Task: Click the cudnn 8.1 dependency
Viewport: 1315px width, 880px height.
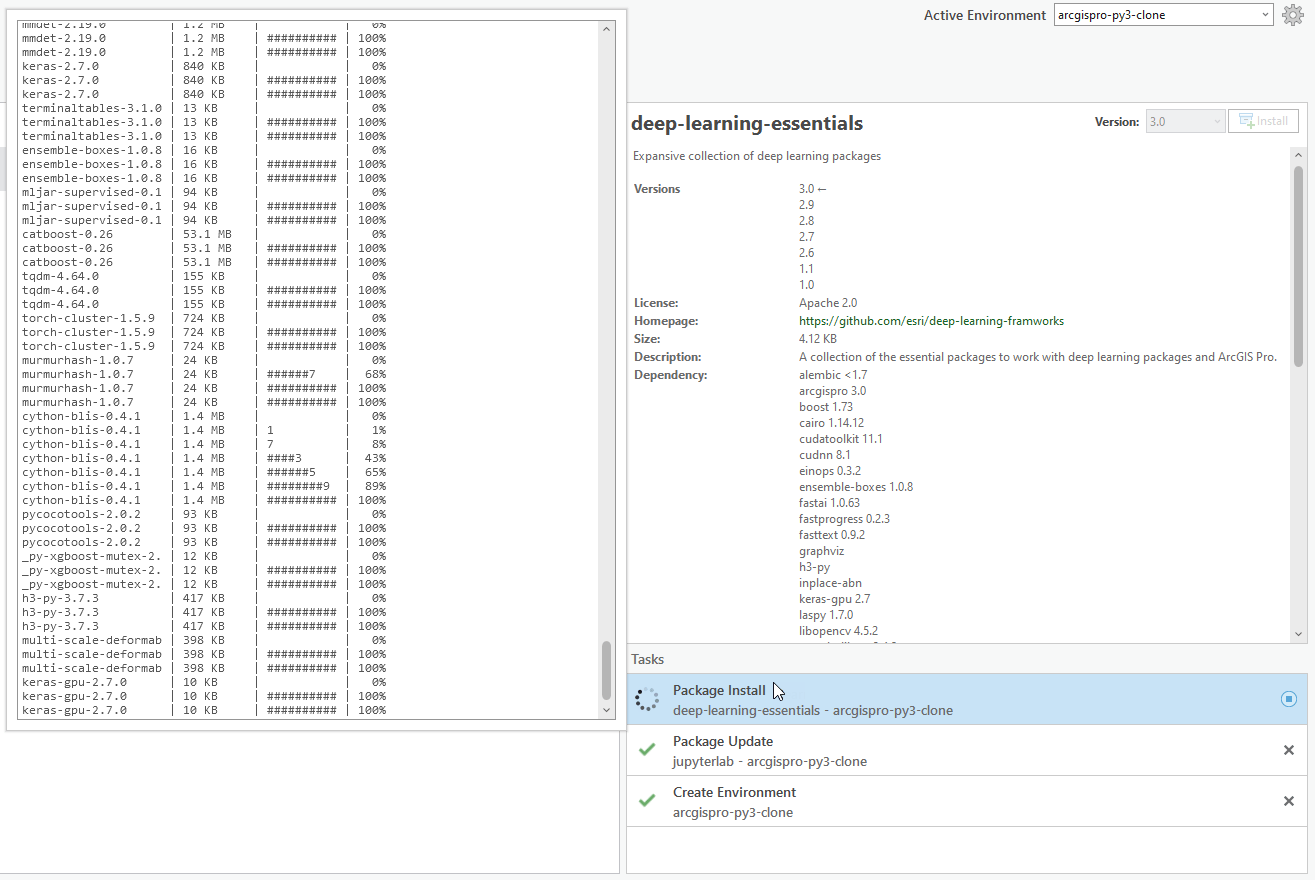Action: (825, 455)
